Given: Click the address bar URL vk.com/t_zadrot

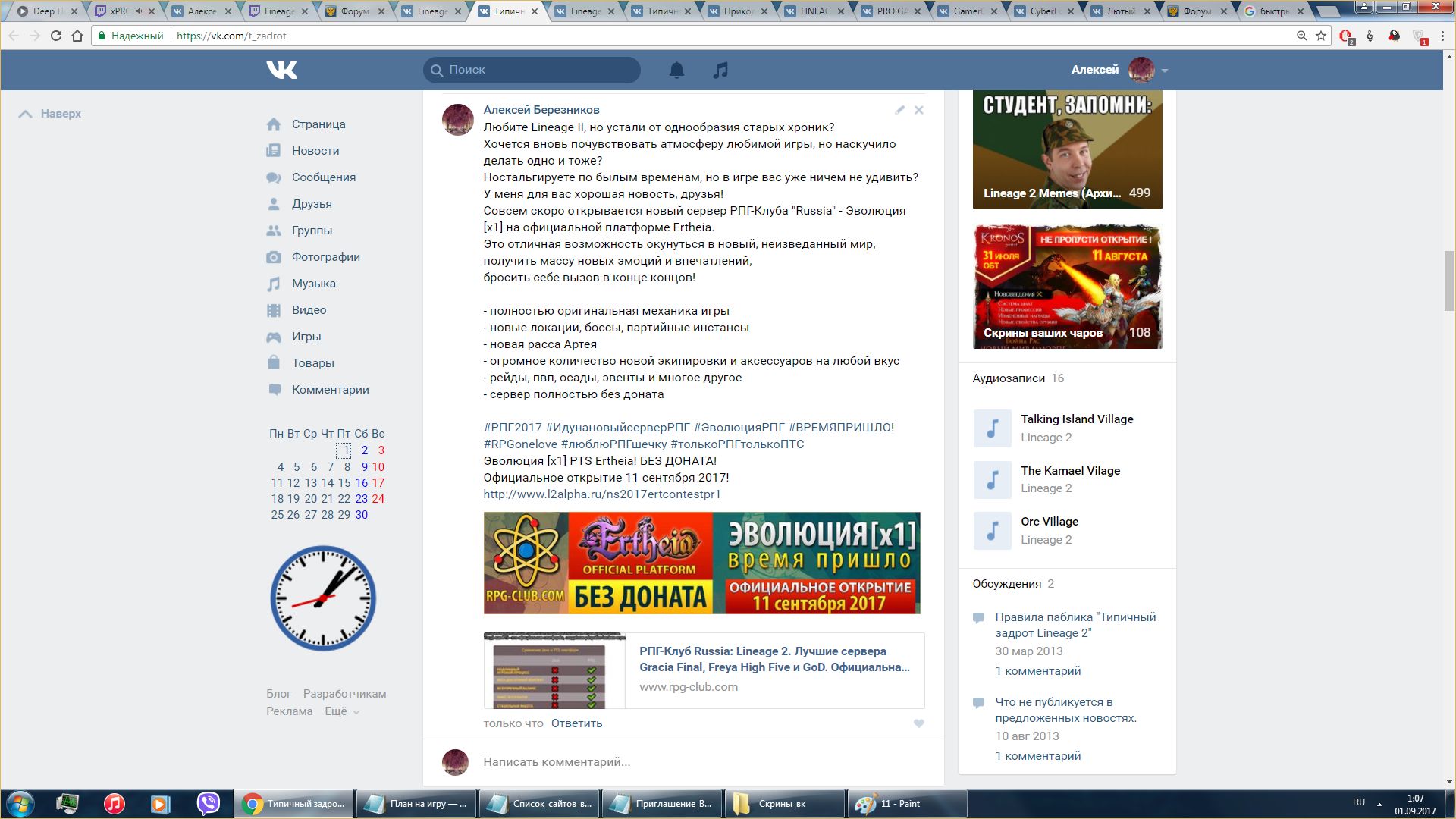Looking at the screenshot, I should [x=231, y=36].
